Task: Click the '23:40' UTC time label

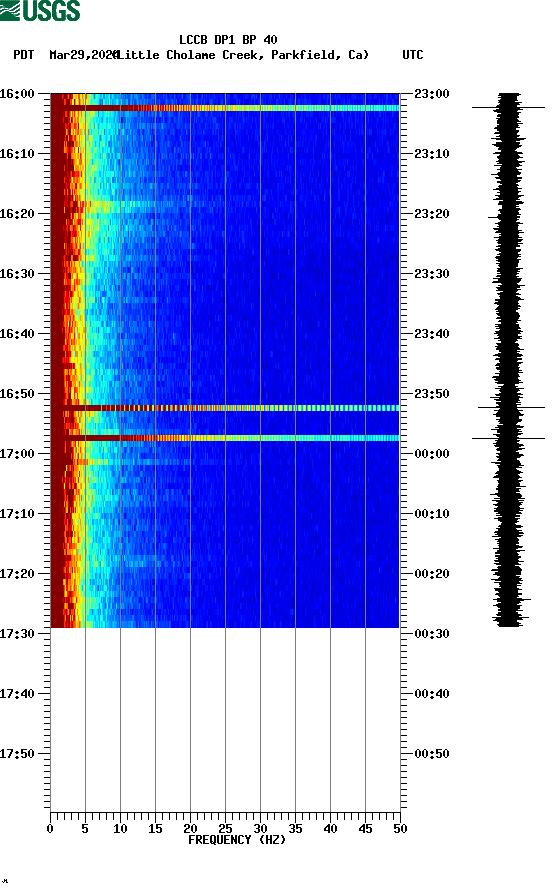Action: click(432, 334)
